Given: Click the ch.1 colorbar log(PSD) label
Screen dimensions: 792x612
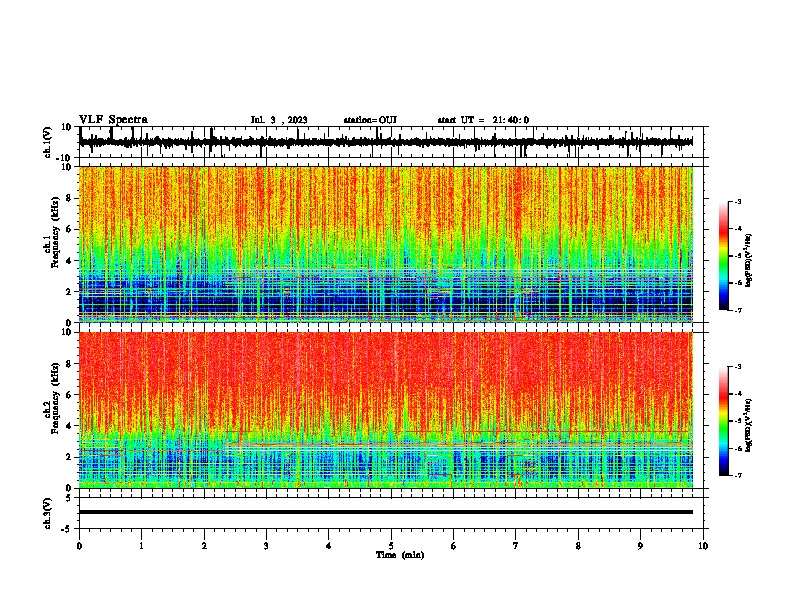Looking at the screenshot, I should point(748,261).
